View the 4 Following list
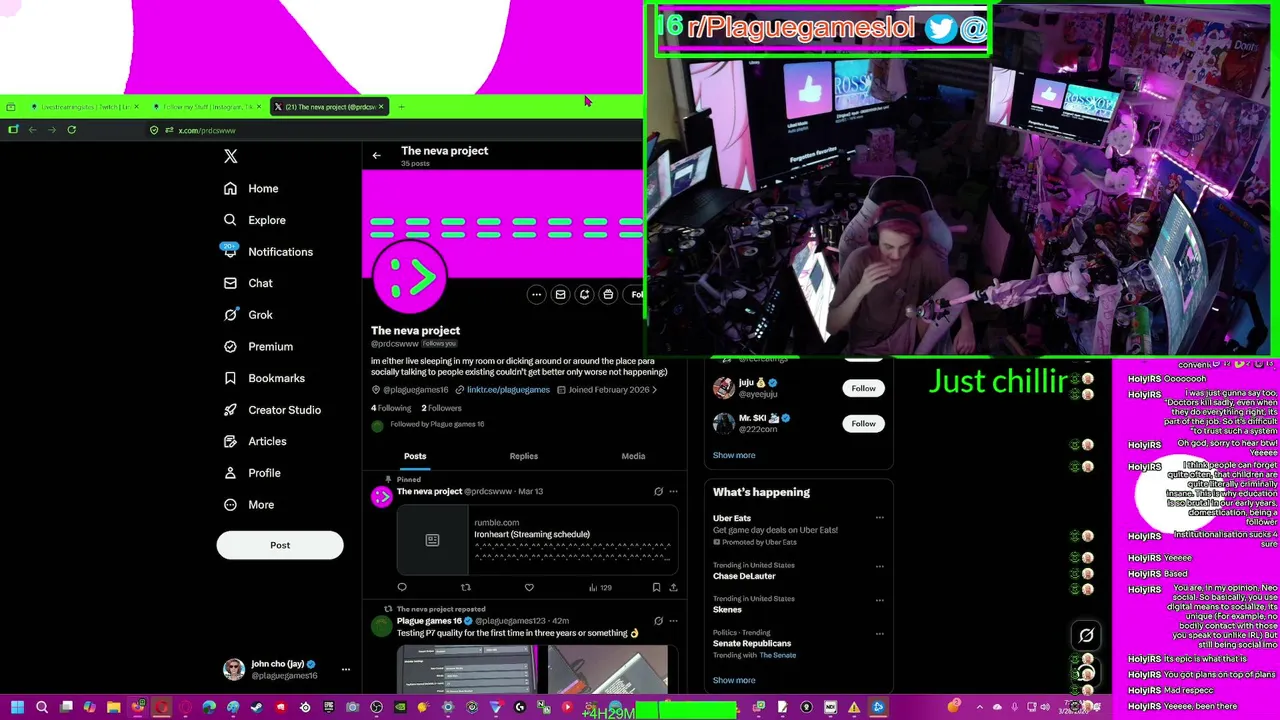This screenshot has height=720, width=1280. coord(391,408)
